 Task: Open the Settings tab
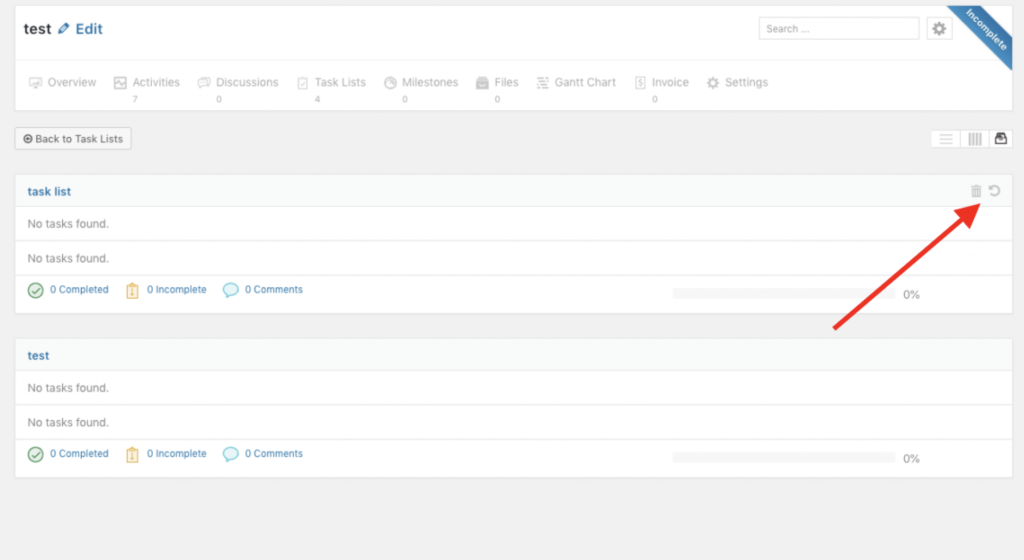pos(737,82)
